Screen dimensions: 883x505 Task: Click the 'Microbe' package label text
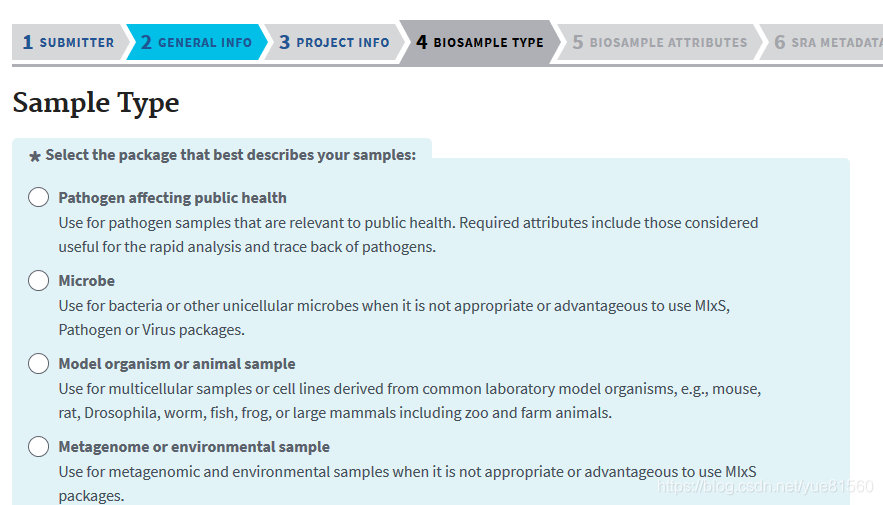tap(86, 281)
